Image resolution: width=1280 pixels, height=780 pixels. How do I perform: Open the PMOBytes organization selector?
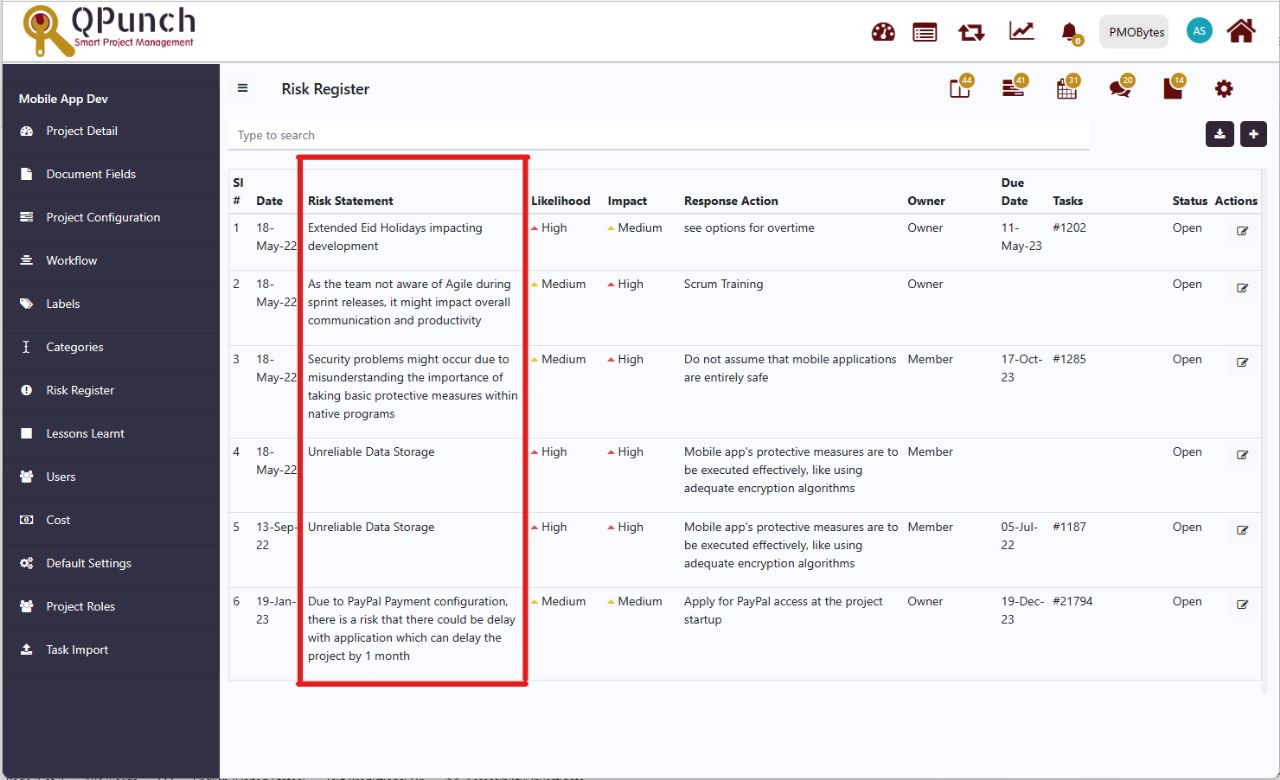1136,32
